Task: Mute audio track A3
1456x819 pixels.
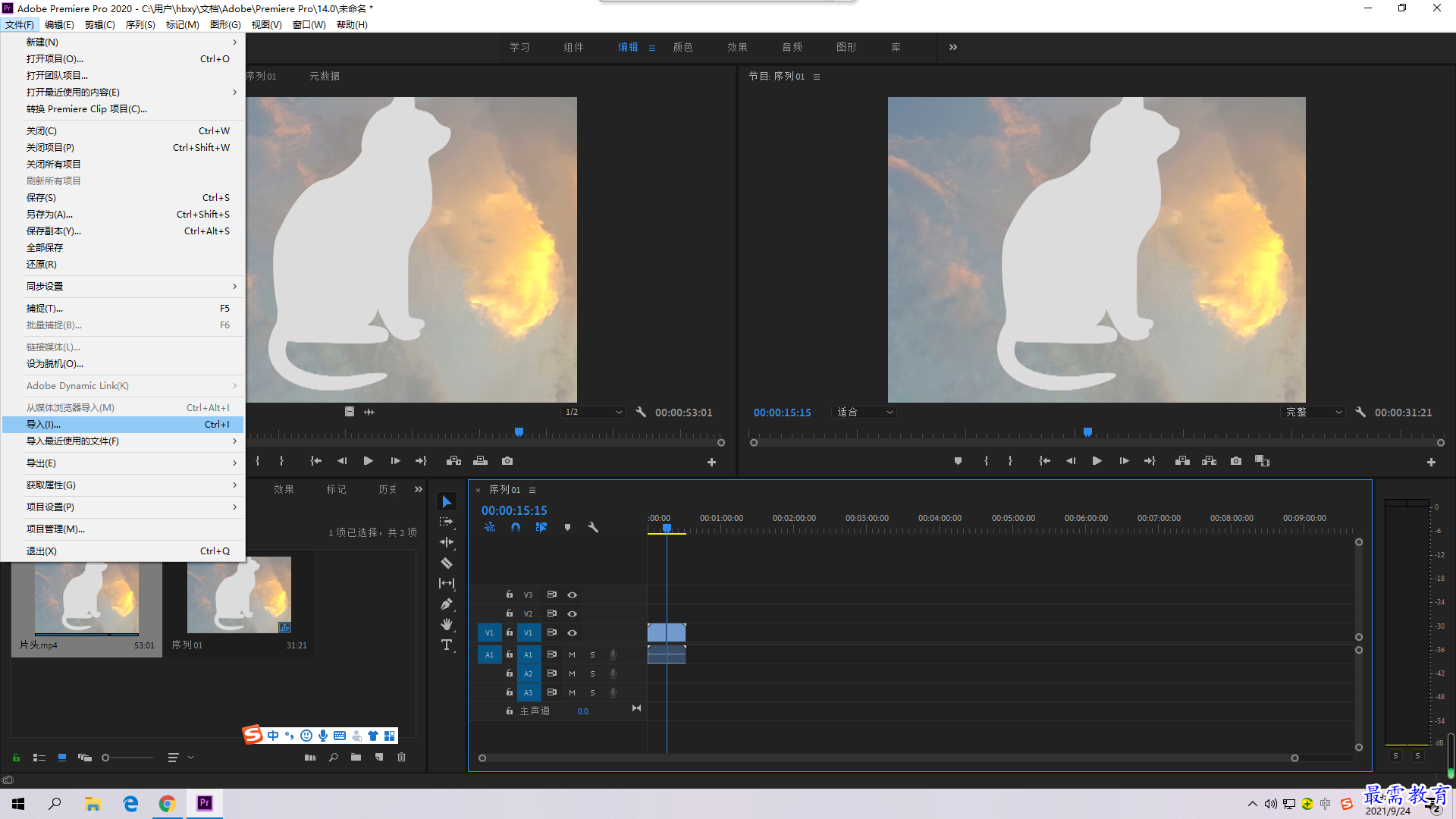Action: pyautogui.click(x=572, y=692)
